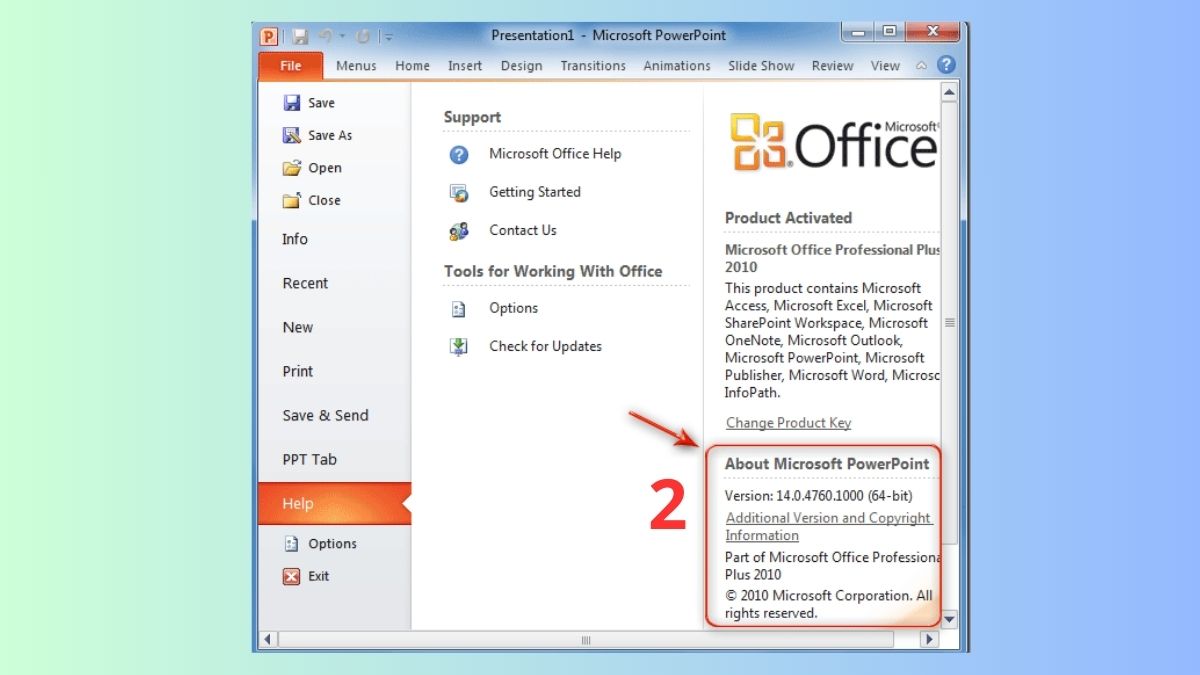Click vertical scrollbar up arrow

[x=949, y=92]
